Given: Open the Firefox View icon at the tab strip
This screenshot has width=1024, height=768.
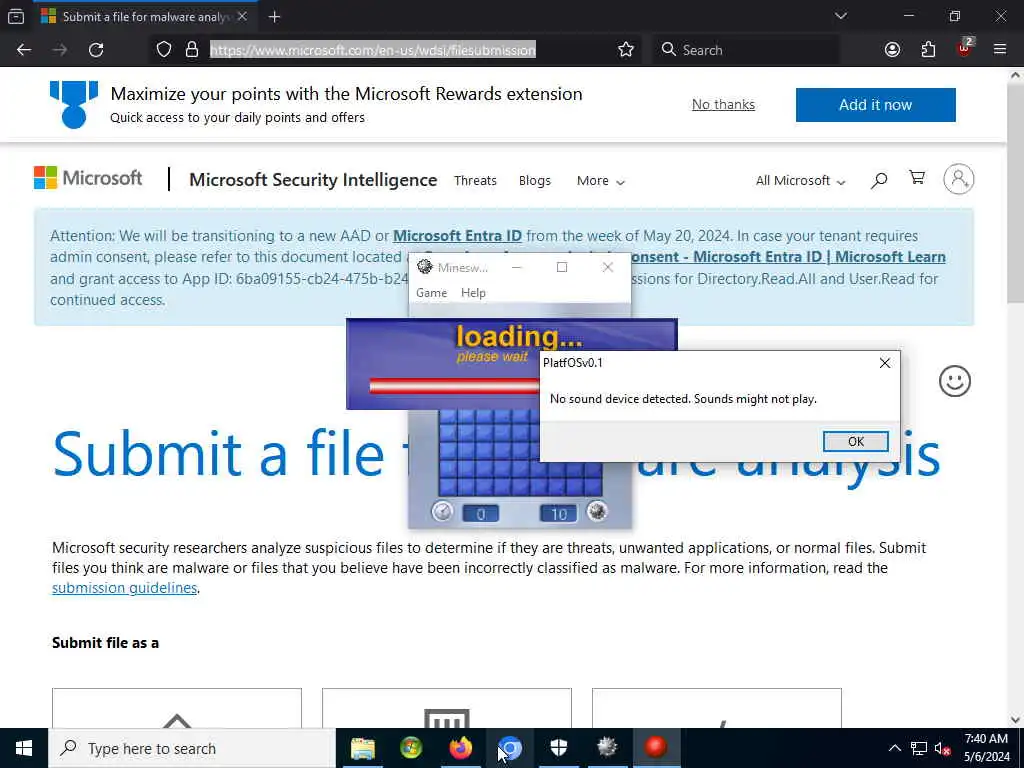Looking at the screenshot, I should [x=16, y=16].
